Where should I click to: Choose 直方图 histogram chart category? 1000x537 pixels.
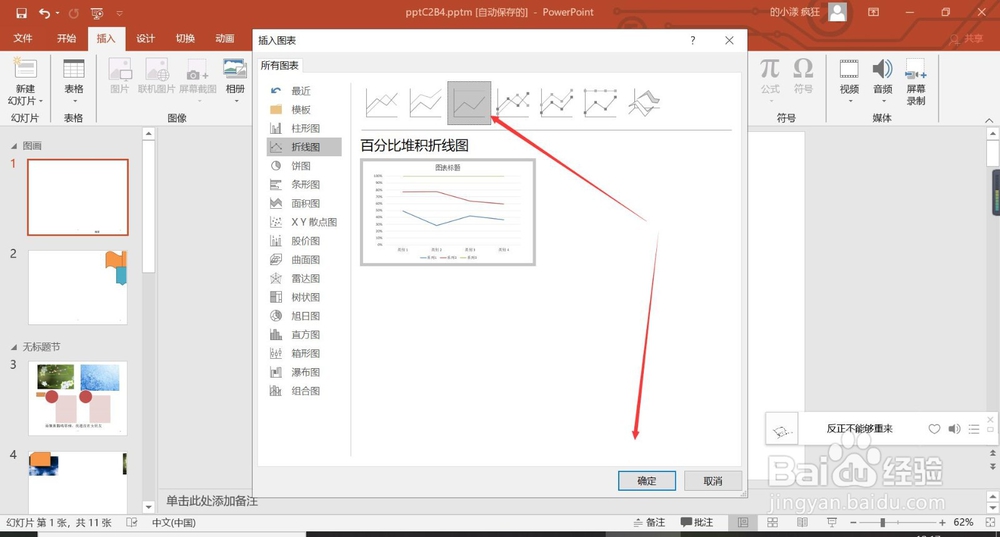point(304,335)
